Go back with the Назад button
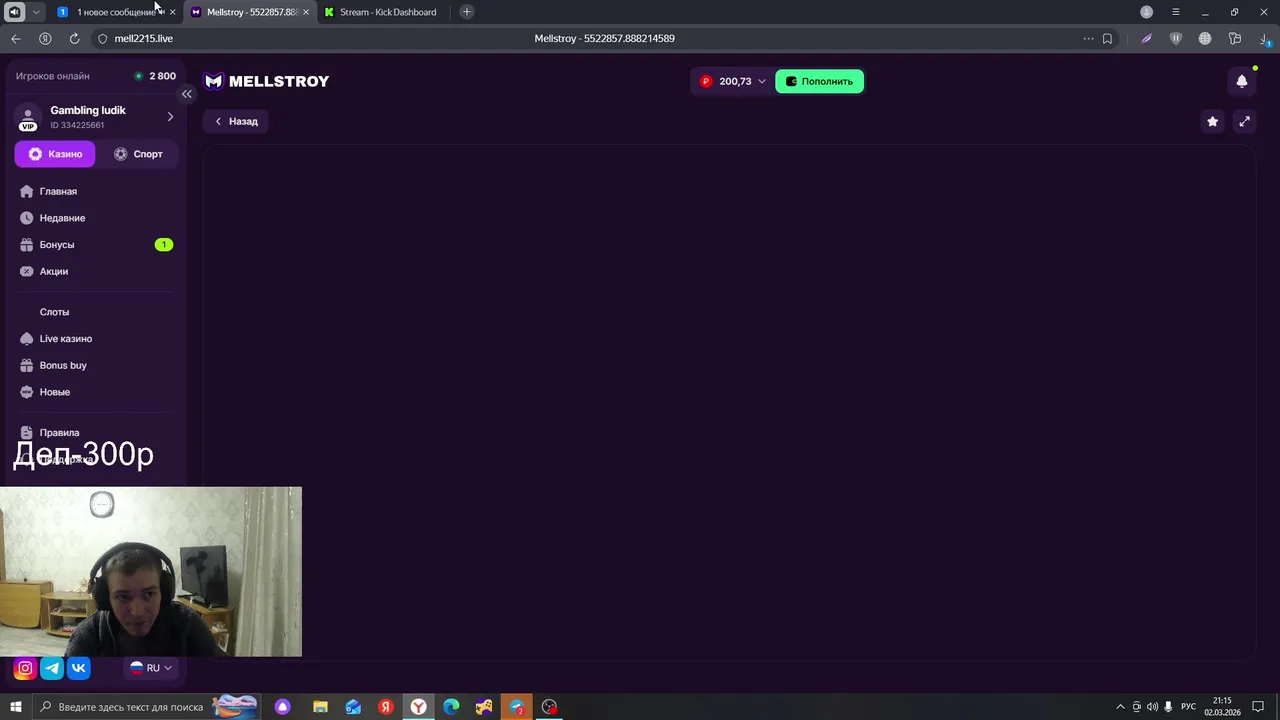1280x720 pixels. pyautogui.click(x=236, y=121)
